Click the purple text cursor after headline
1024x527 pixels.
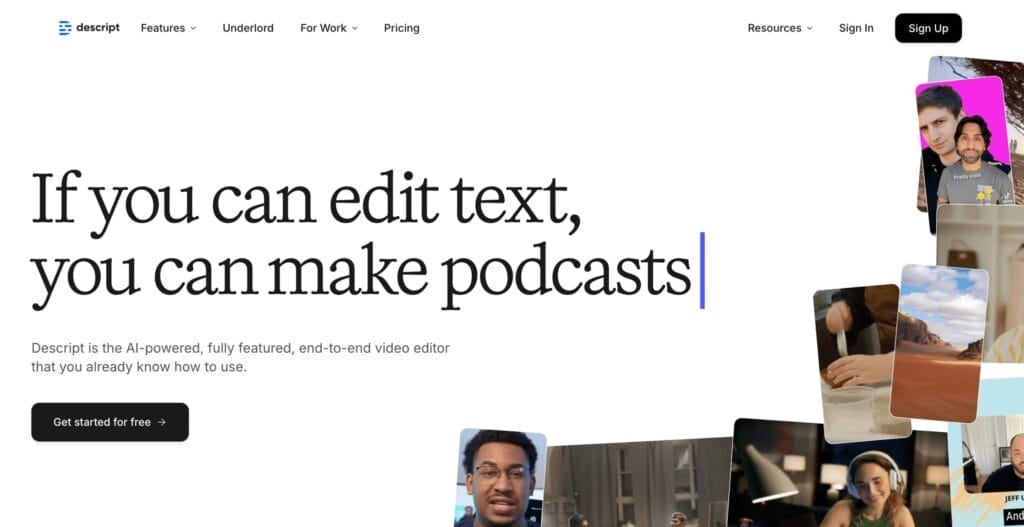pos(702,270)
